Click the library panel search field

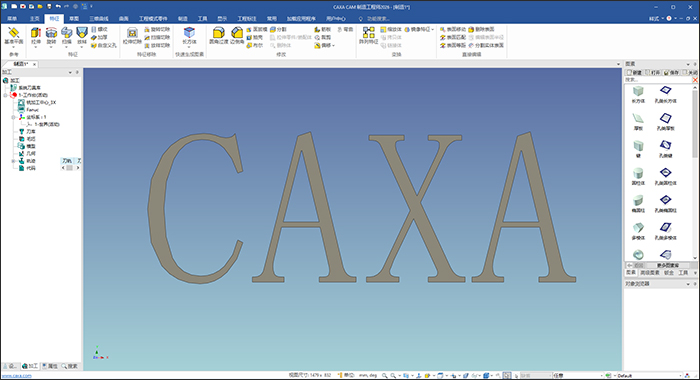pos(658,80)
